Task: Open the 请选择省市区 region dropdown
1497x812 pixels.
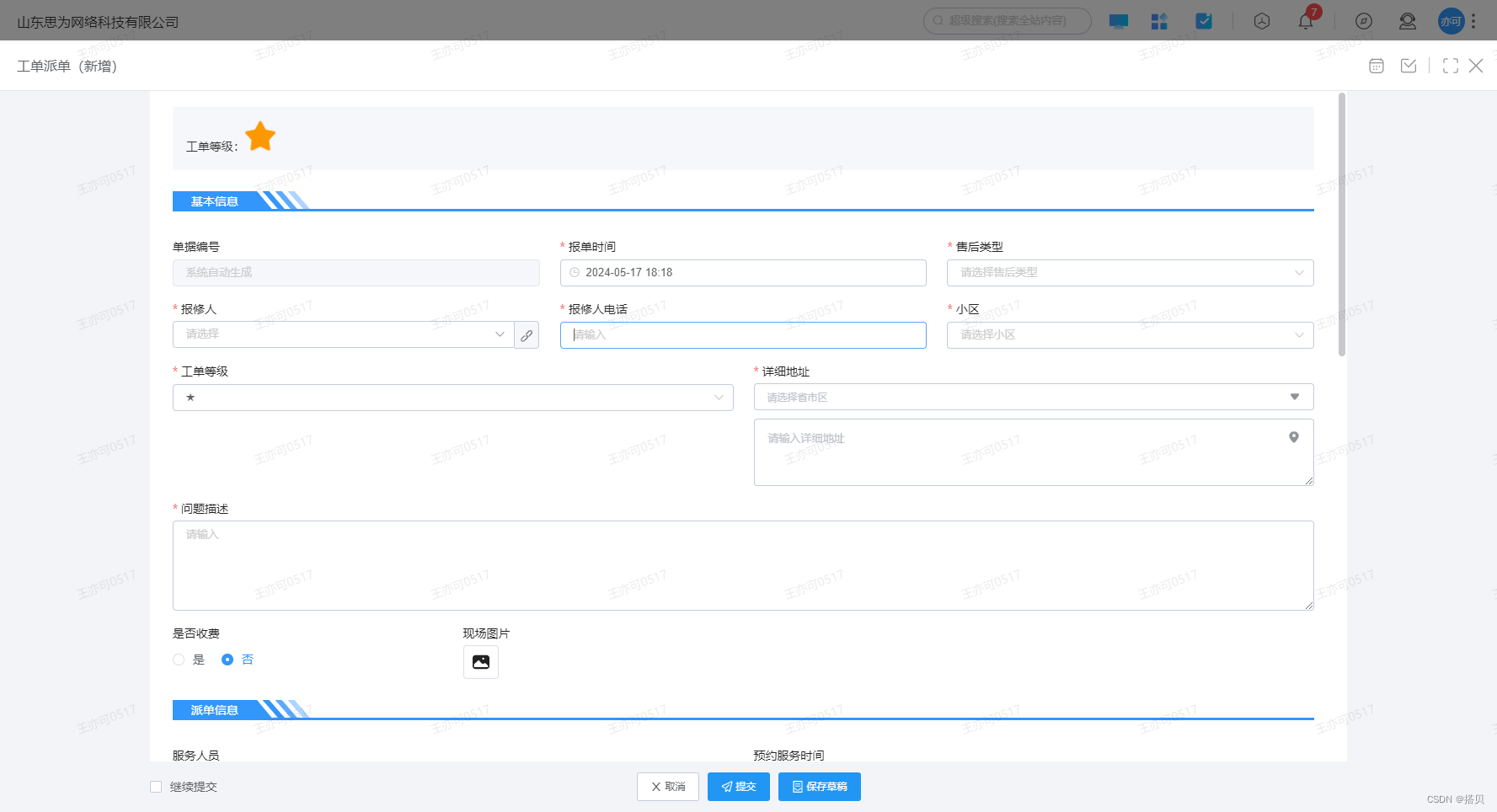Action: coord(1034,397)
